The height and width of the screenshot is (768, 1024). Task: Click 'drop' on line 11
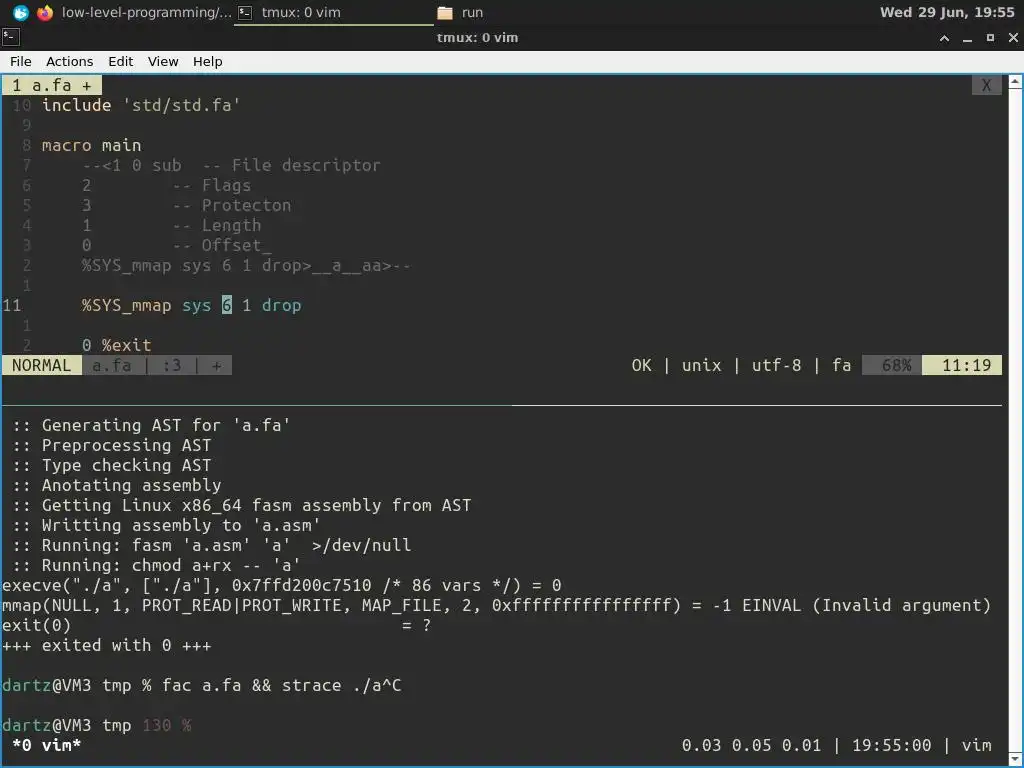click(281, 305)
